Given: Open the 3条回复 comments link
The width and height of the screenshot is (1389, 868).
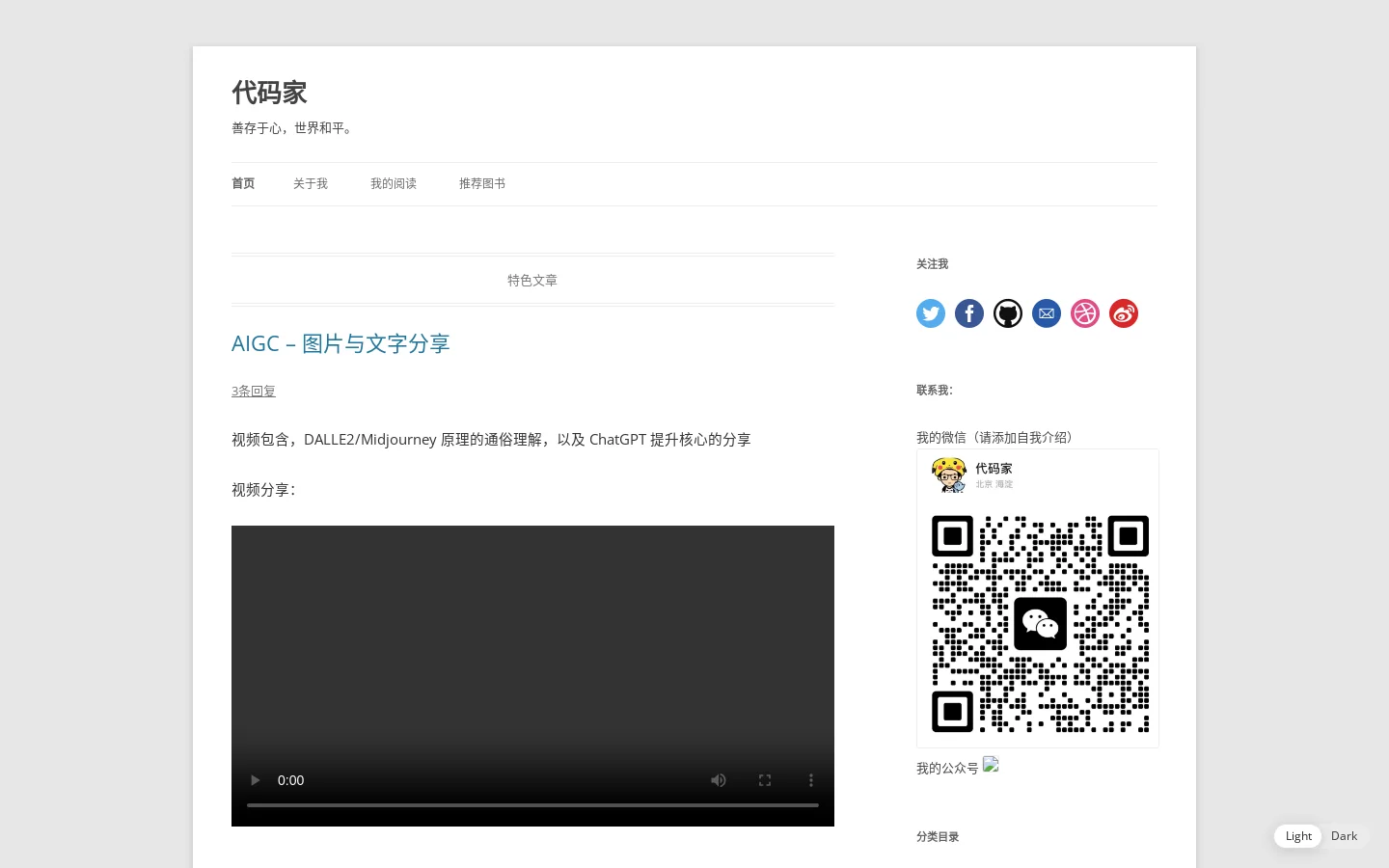Looking at the screenshot, I should pos(254,391).
